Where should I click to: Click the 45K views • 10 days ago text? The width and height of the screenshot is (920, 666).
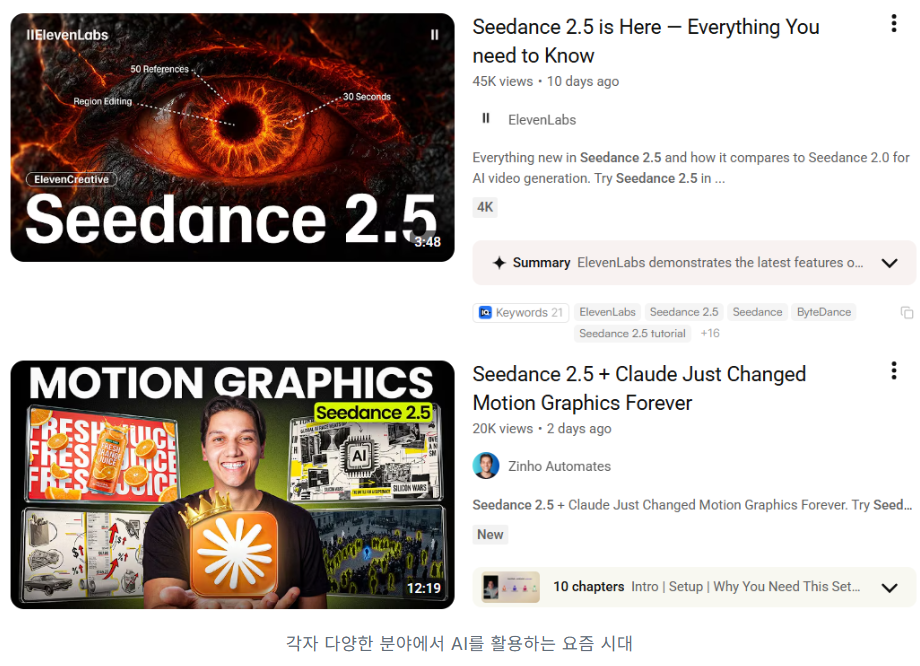pyautogui.click(x=546, y=82)
